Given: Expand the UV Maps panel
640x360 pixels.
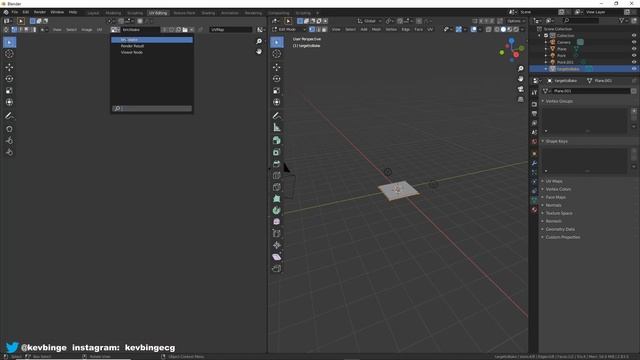Looking at the screenshot, I should click(554, 181).
